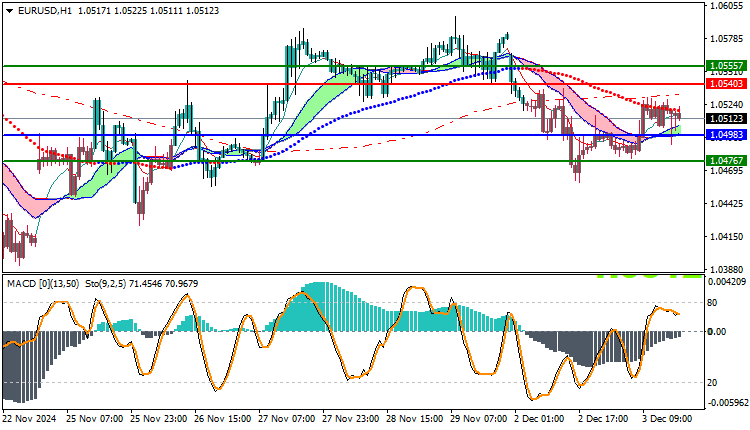
Task: Select the 25 Nov 07:00 time axis label
Action: point(95,419)
